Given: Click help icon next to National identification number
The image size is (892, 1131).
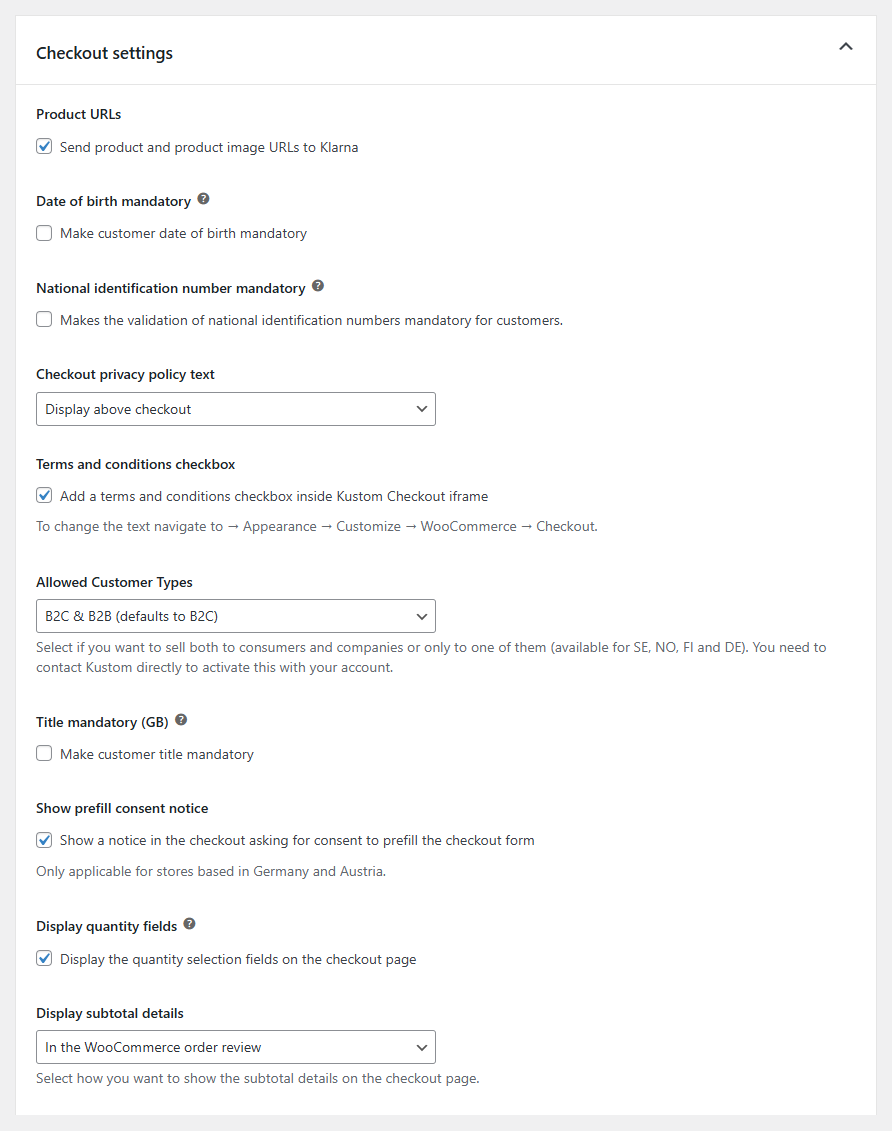Looking at the screenshot, I should pos(318,286).
